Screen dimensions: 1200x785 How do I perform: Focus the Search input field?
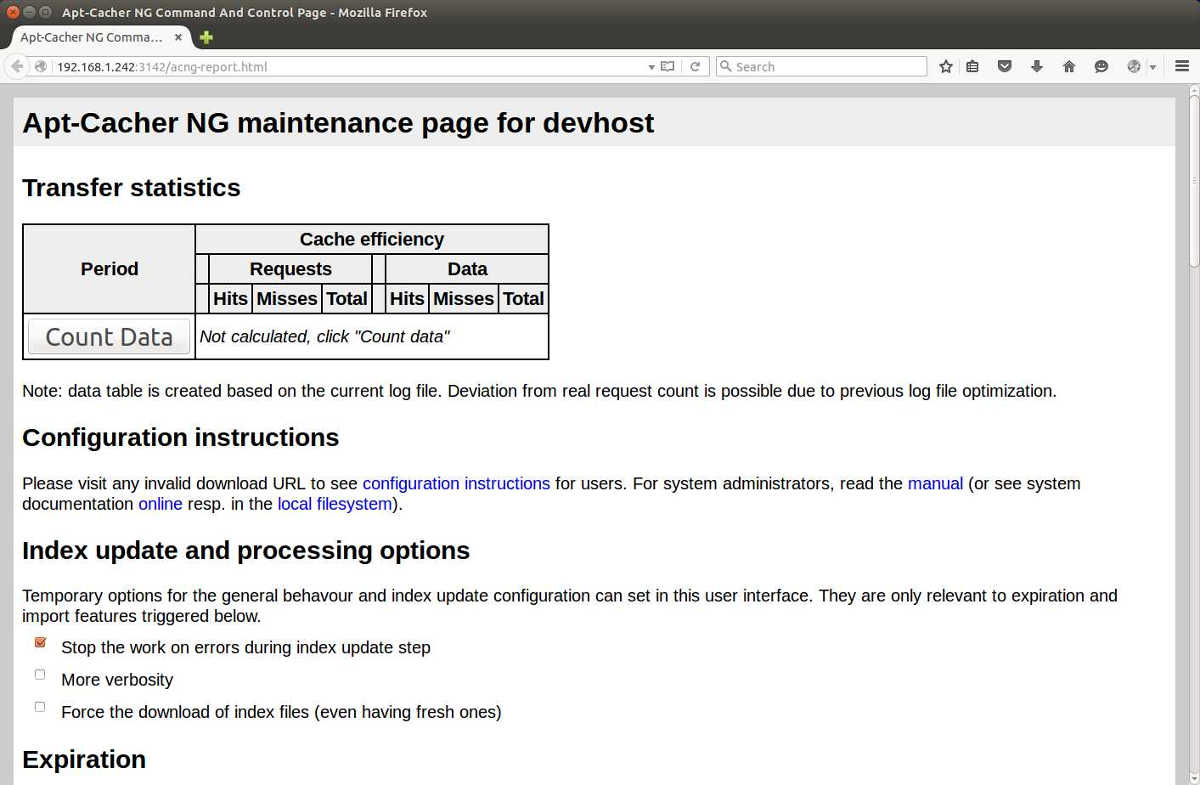click(822, 67)
